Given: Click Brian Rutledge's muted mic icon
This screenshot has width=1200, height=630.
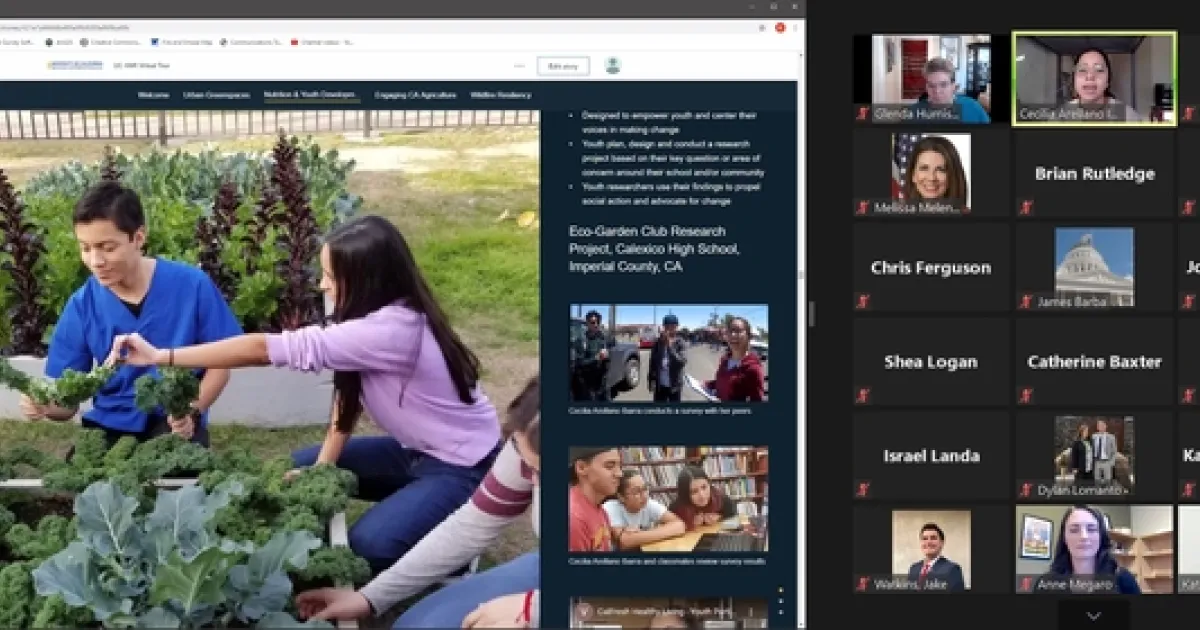Looking at the screenshot, I should coord(1025,207).
